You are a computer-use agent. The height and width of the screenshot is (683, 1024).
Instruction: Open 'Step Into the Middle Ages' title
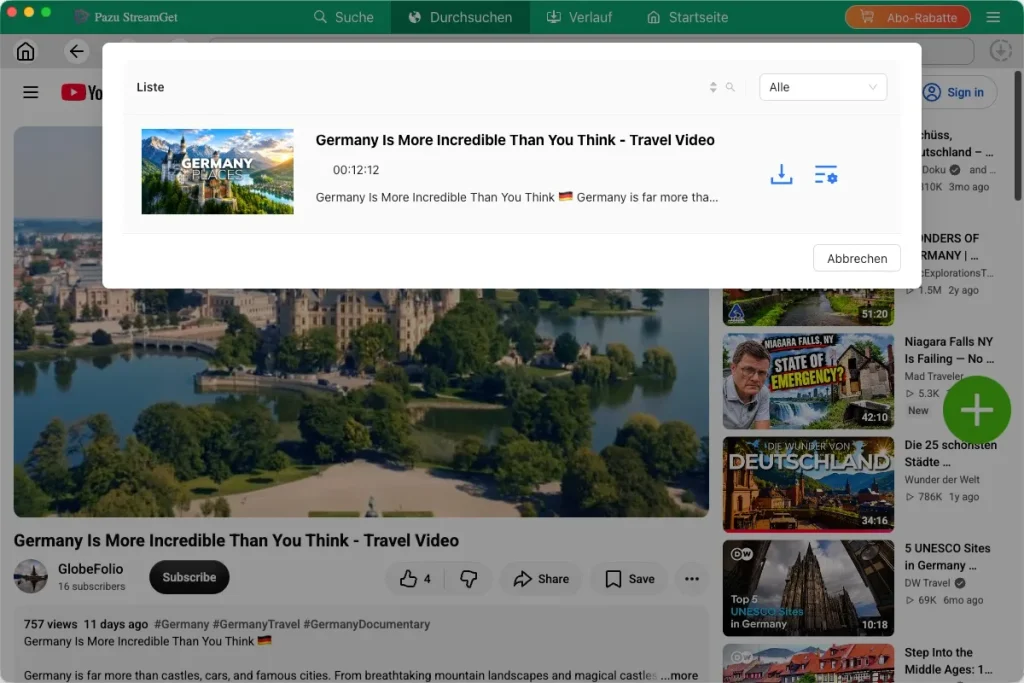(x=948, y=661)
